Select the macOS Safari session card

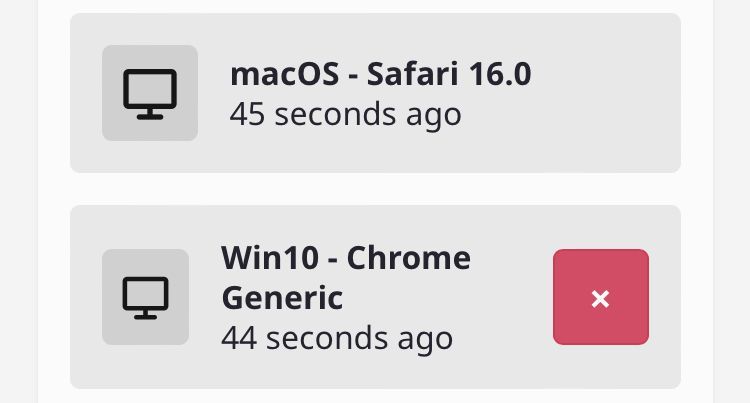pos(375,93)
